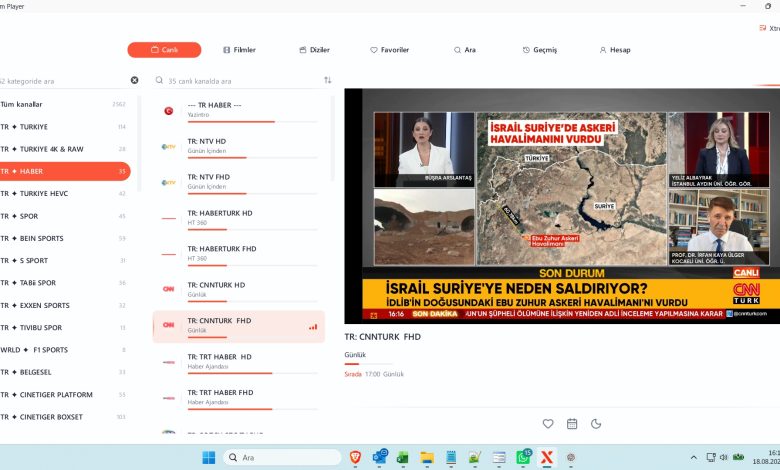Image resolution: width=780 pixels, height=470 pixels.
Task: Play the TR: TRT HABER FHD channel
Action: click(238, 398)
